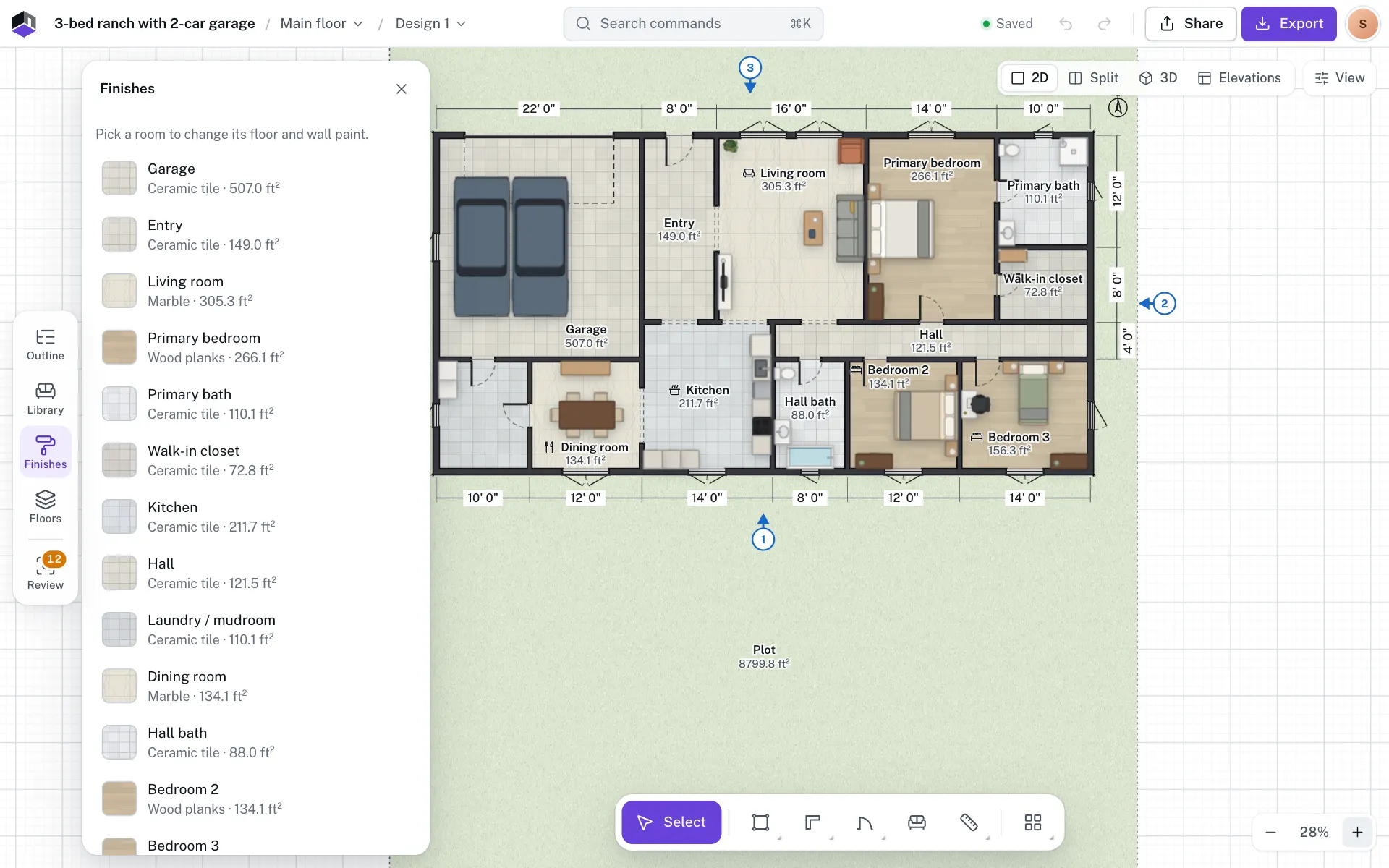Click the app logo in top-left corner

pyautogui.click(x=24, y=24)
